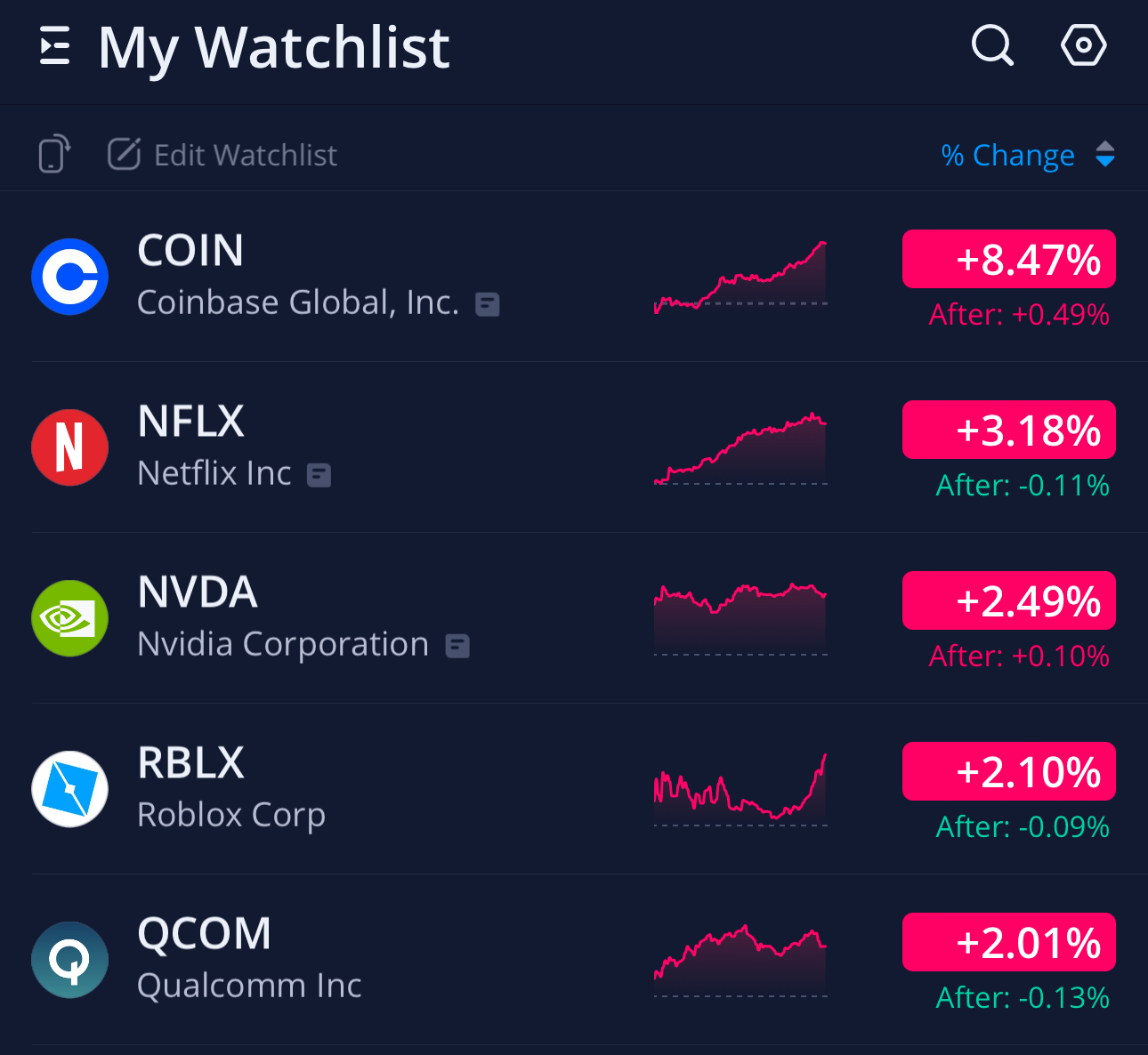Toggle the QCOM +2.01% change badge
The width and height of the screenshot is (1148, 1055).
tap(1009, 942)
